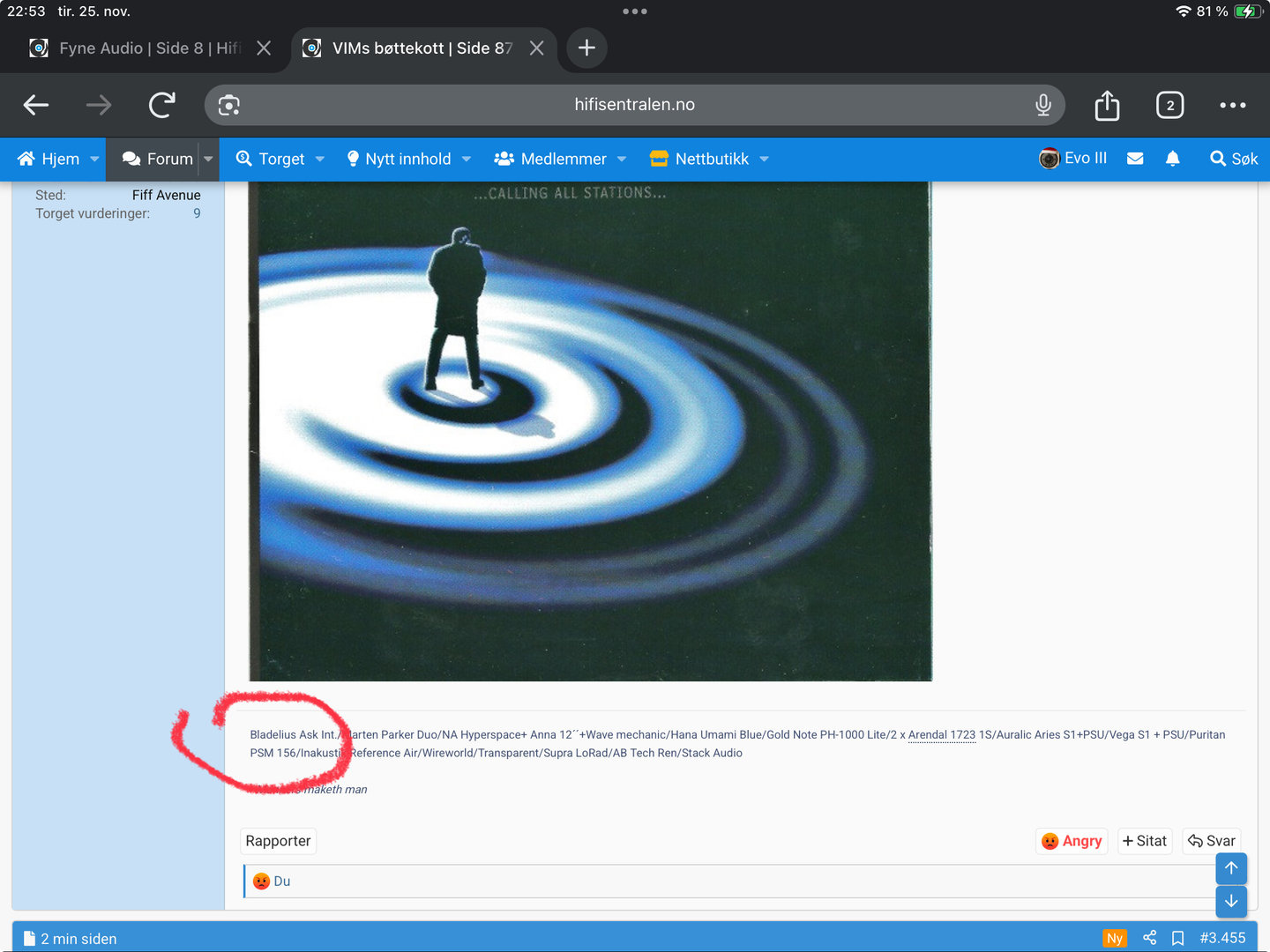Image resolution: width=1270 pixels, height=952 pixels.
Task: Toggle the Angry reaction on the post
Action: tap(1072, 841)
